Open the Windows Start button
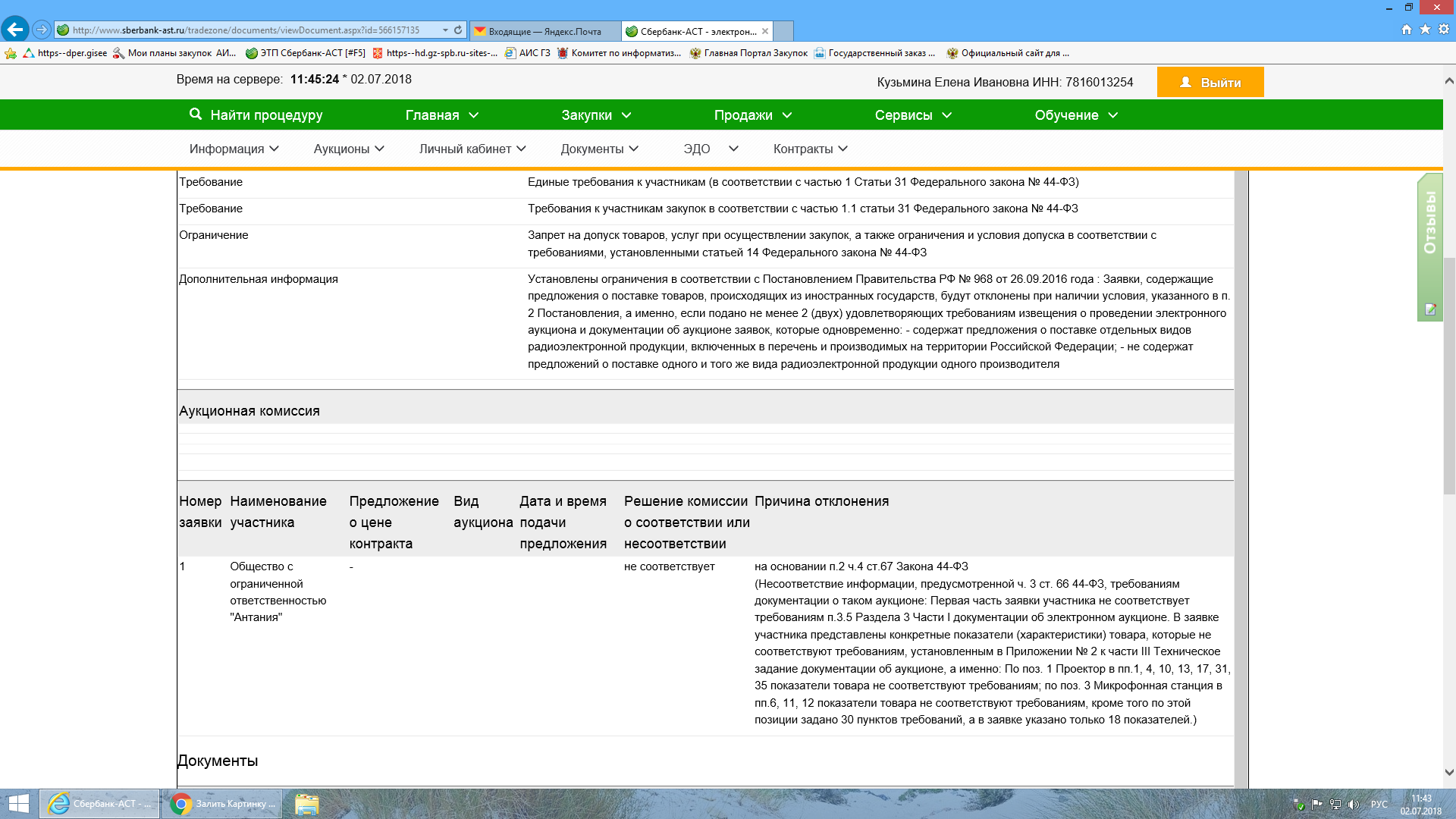Screen dimensions: 1456x819 point(18,804)
